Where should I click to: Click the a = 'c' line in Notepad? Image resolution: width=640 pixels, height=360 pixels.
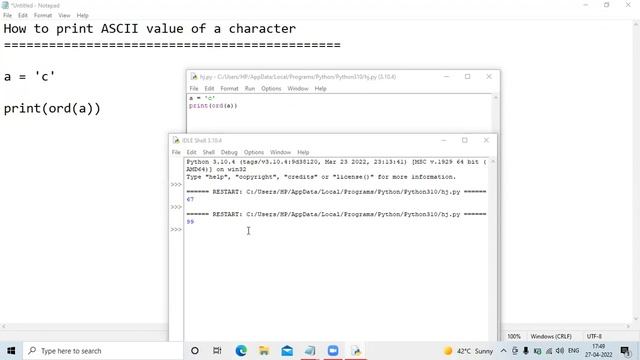click(29, 76)
